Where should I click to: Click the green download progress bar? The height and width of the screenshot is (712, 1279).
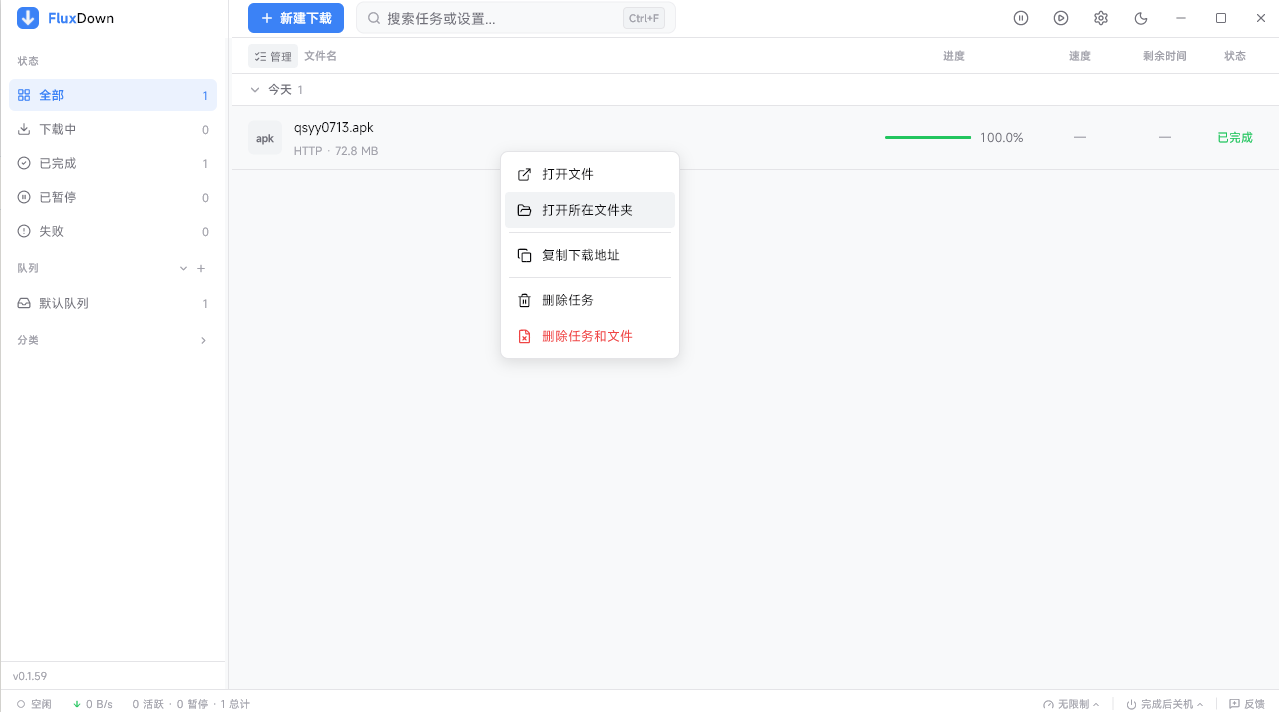[928, 137]
